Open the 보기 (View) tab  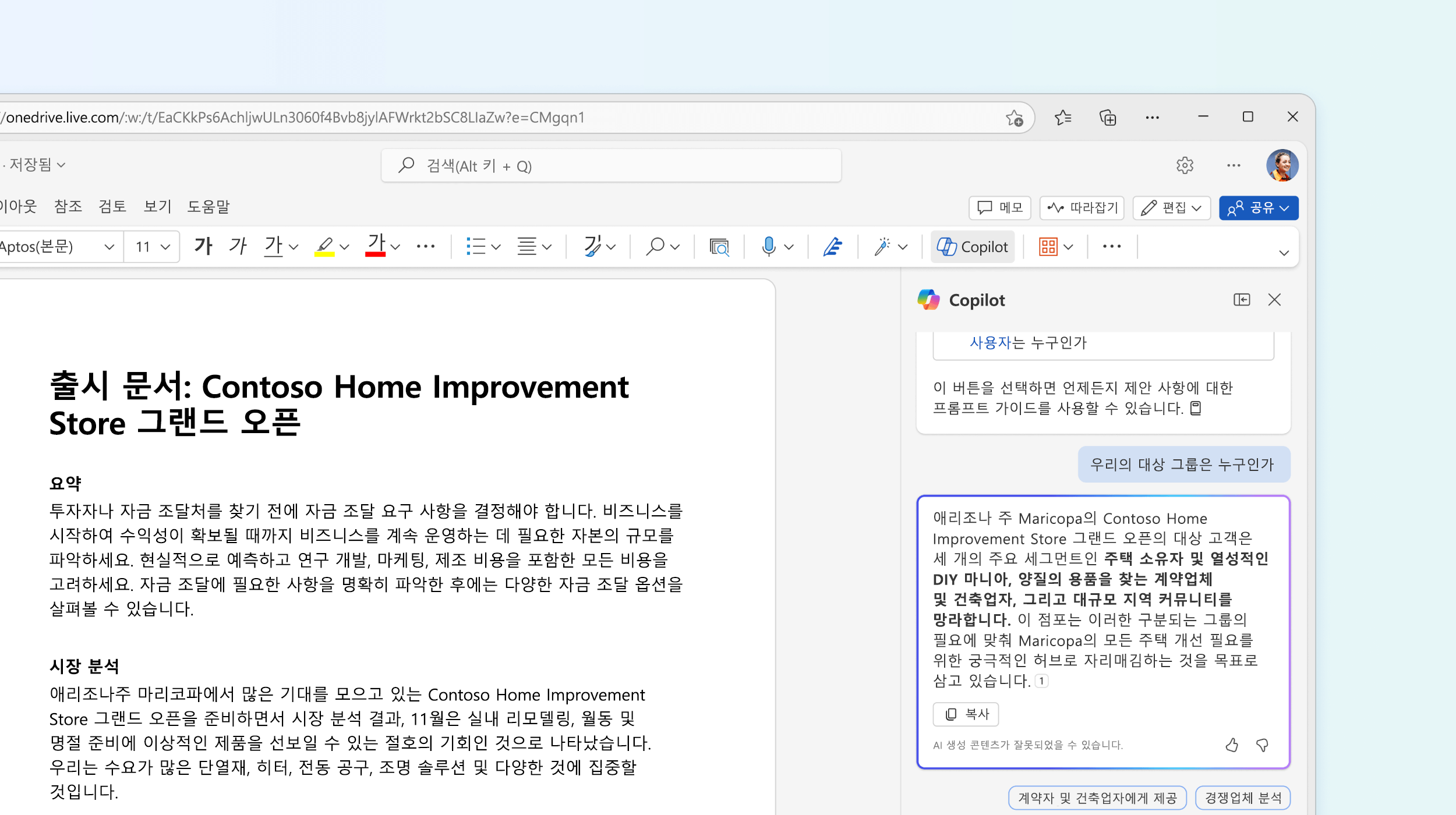tap(158, 206)
